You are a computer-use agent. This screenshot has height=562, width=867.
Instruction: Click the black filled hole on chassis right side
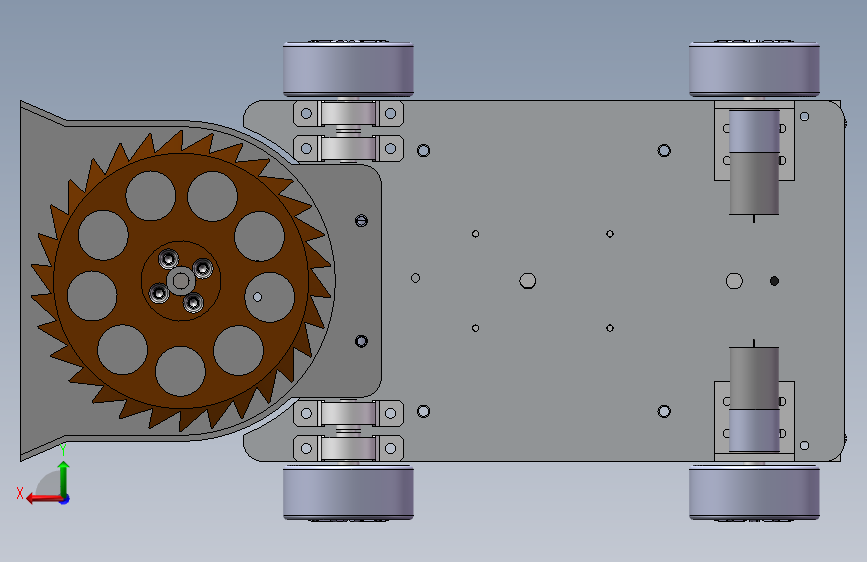[x=774, y=281]
